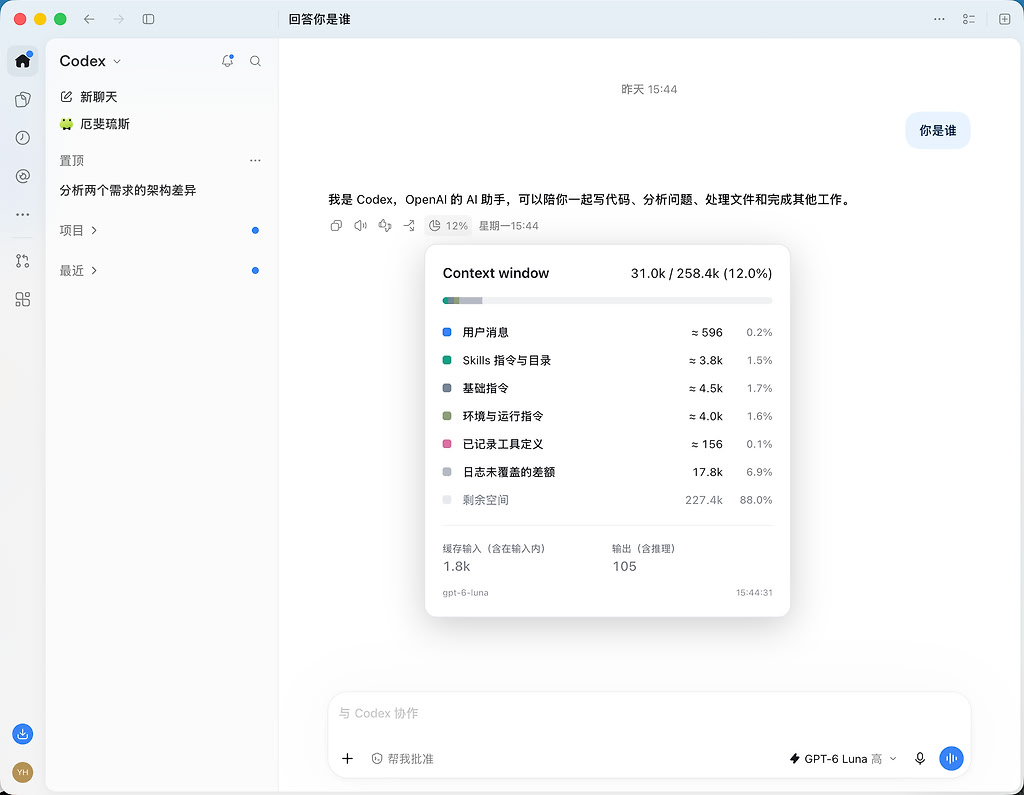1024x795 pixels.
Task: Open the apps grid icon in left rail
Action: [23, 299]
